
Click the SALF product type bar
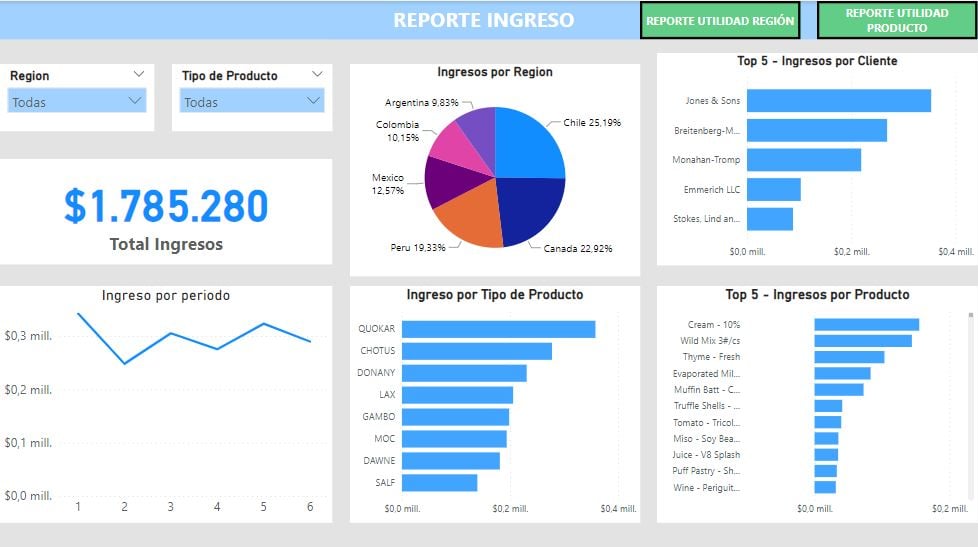[x=439, y=483]
